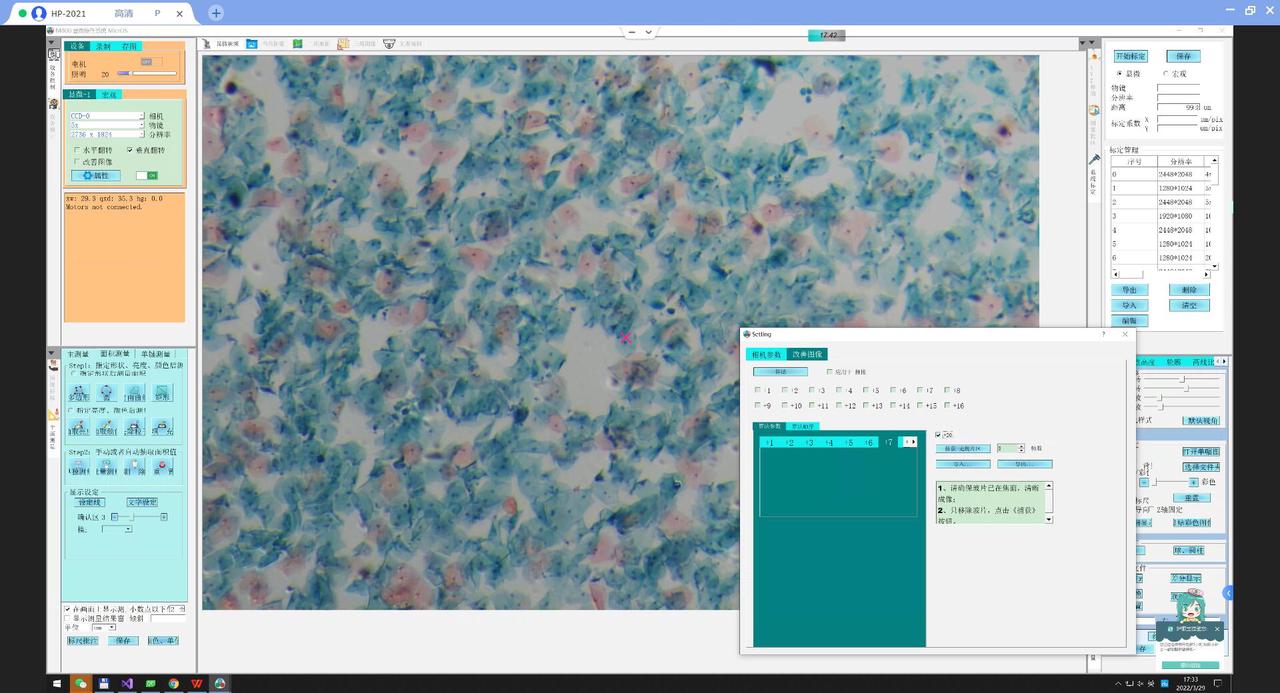The image size is (1280, 693).
Task: Select the macro radio button in calibration panel
Action: (1166, 73)
